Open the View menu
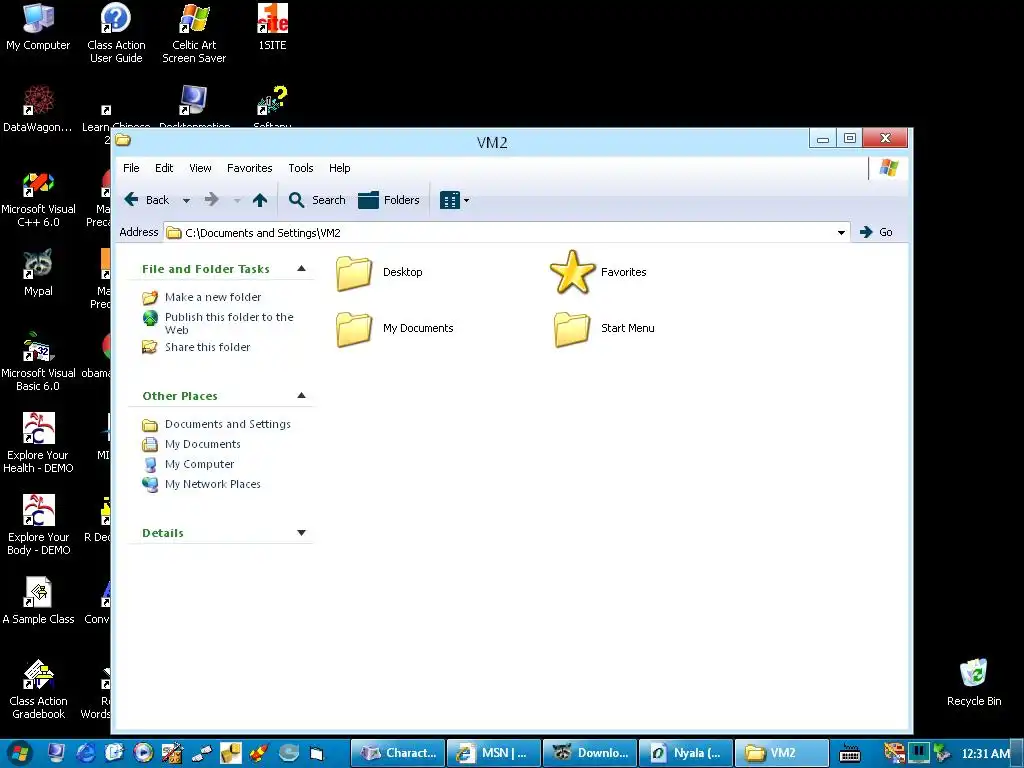 pyautogui.click(x=200, y=168)
